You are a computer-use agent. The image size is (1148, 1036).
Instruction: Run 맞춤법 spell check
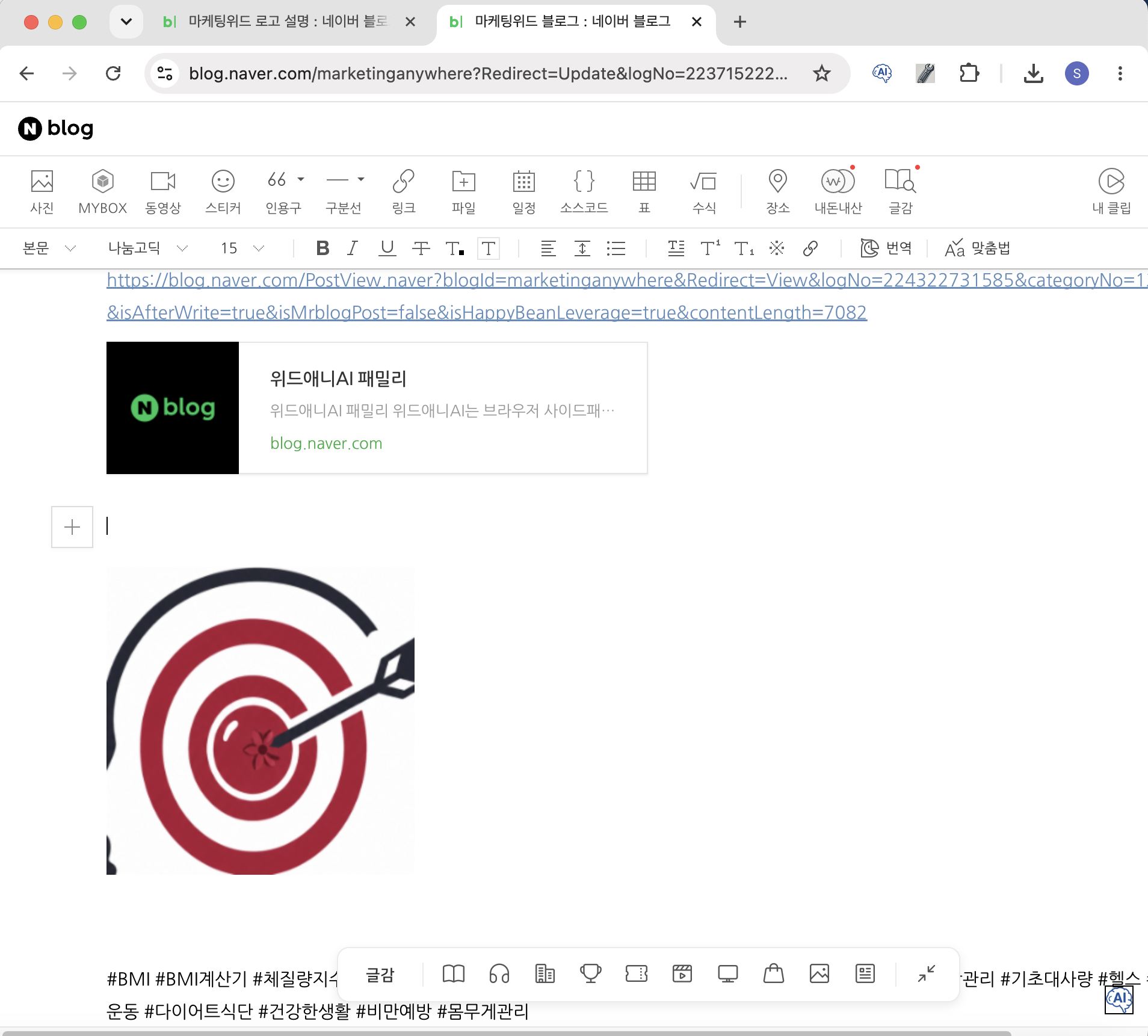coord(977,248)
